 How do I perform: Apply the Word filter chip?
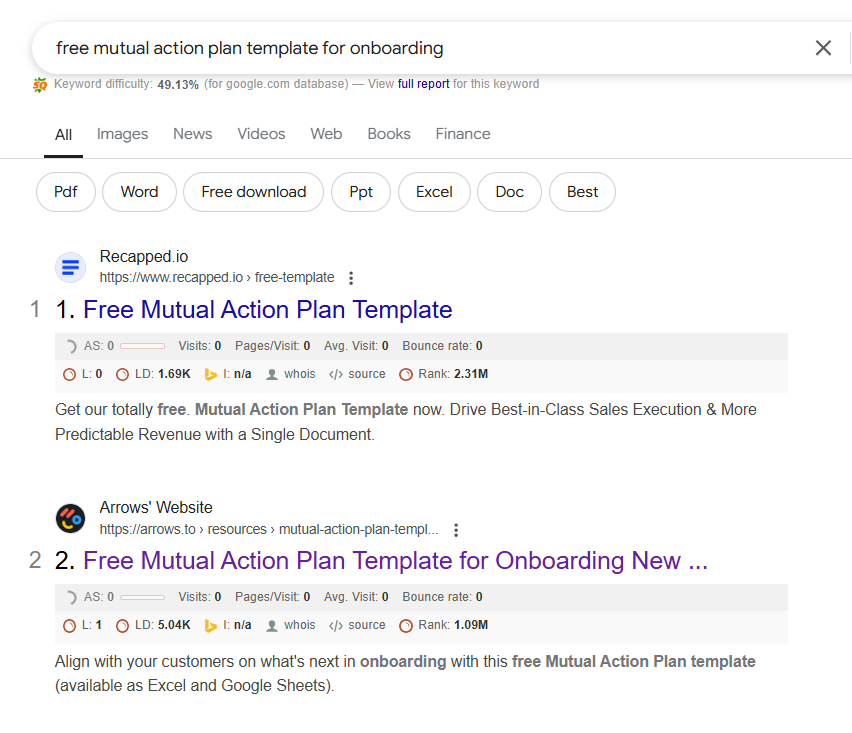tap(139, 192)
